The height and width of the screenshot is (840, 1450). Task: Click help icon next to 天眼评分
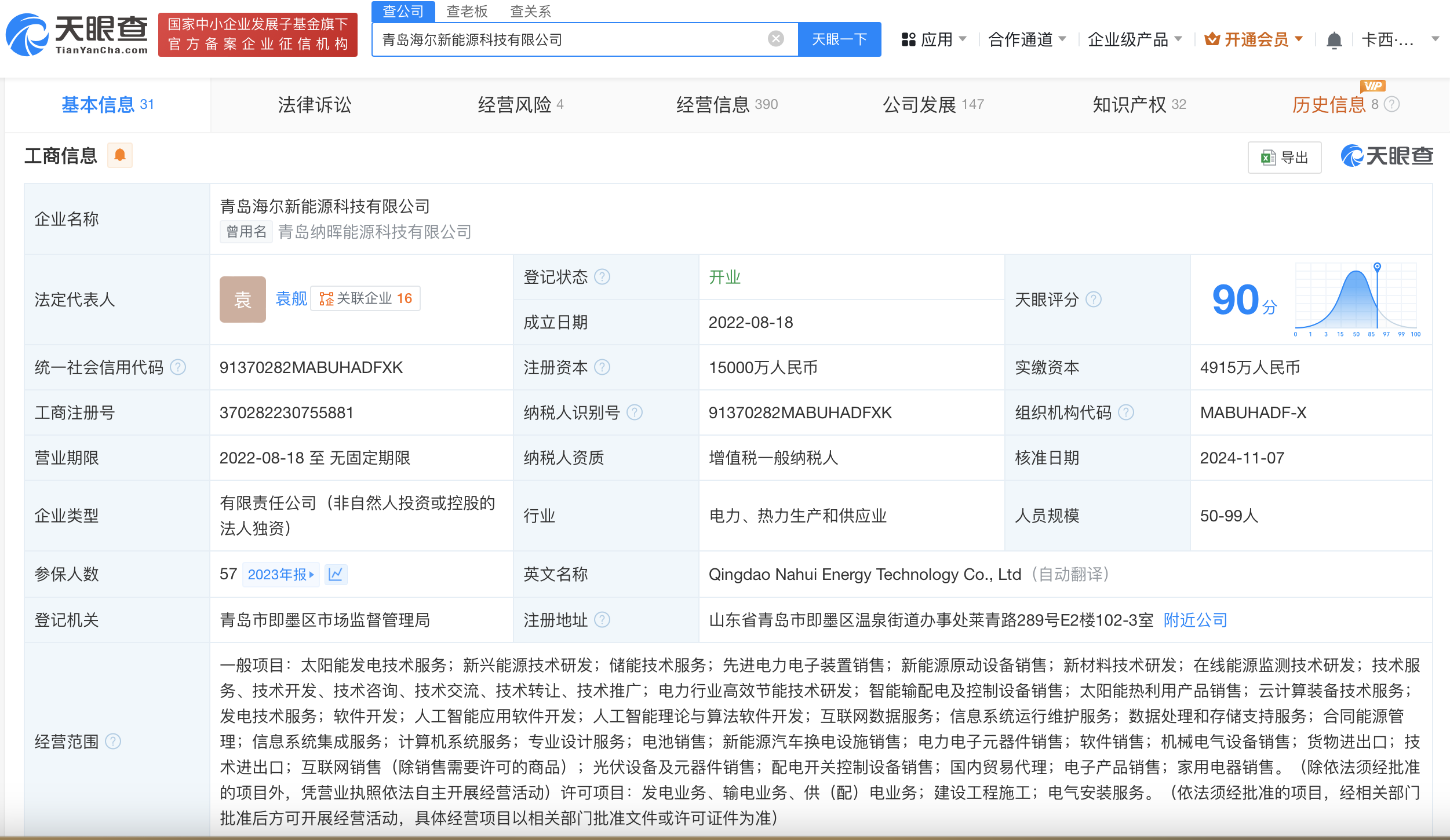(1093, 300)
